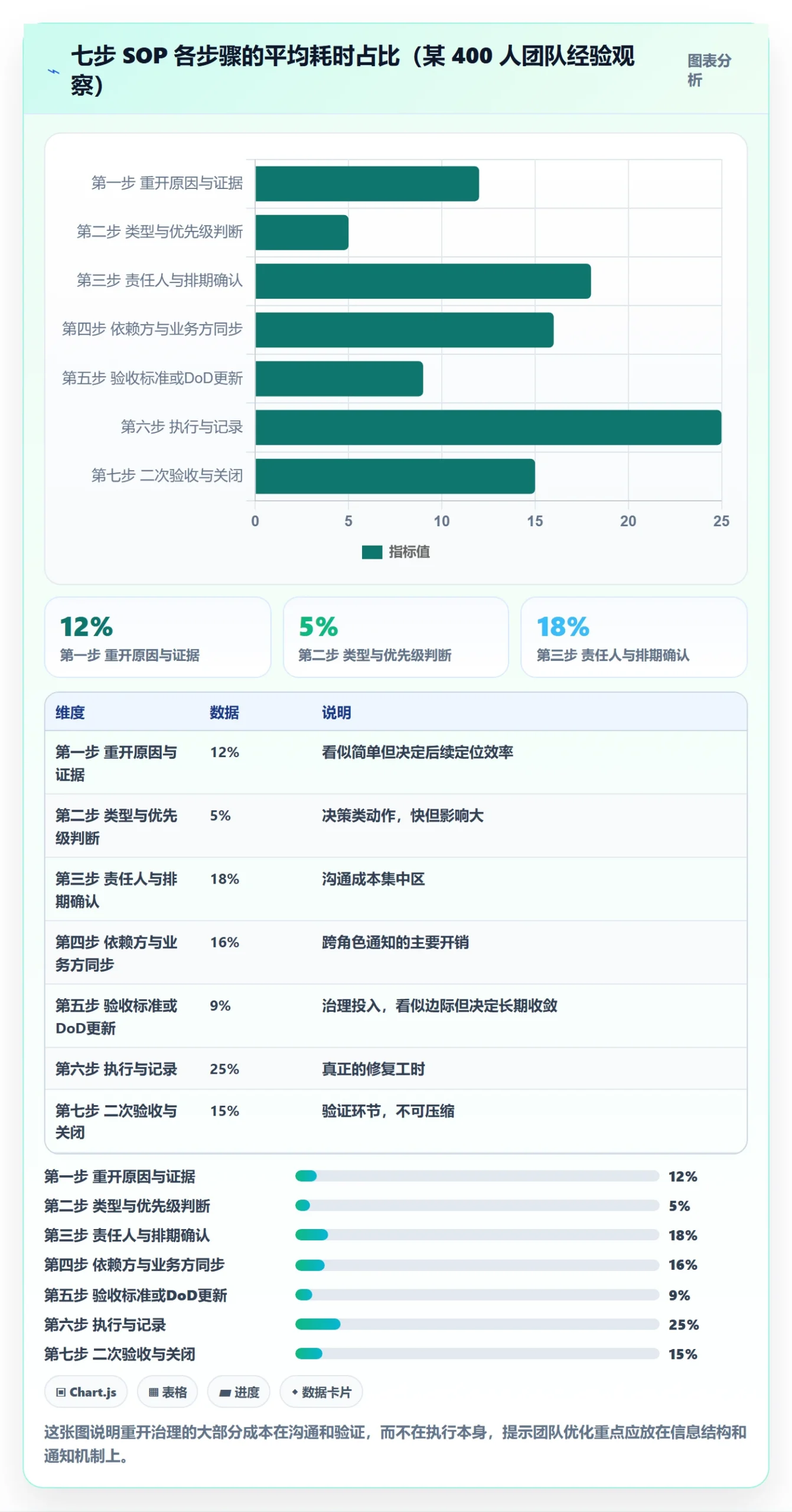Click the 第三步 责任人与排期确认 progress bar
Screen dimensions: 792x1512
[x=477, y=1234]
